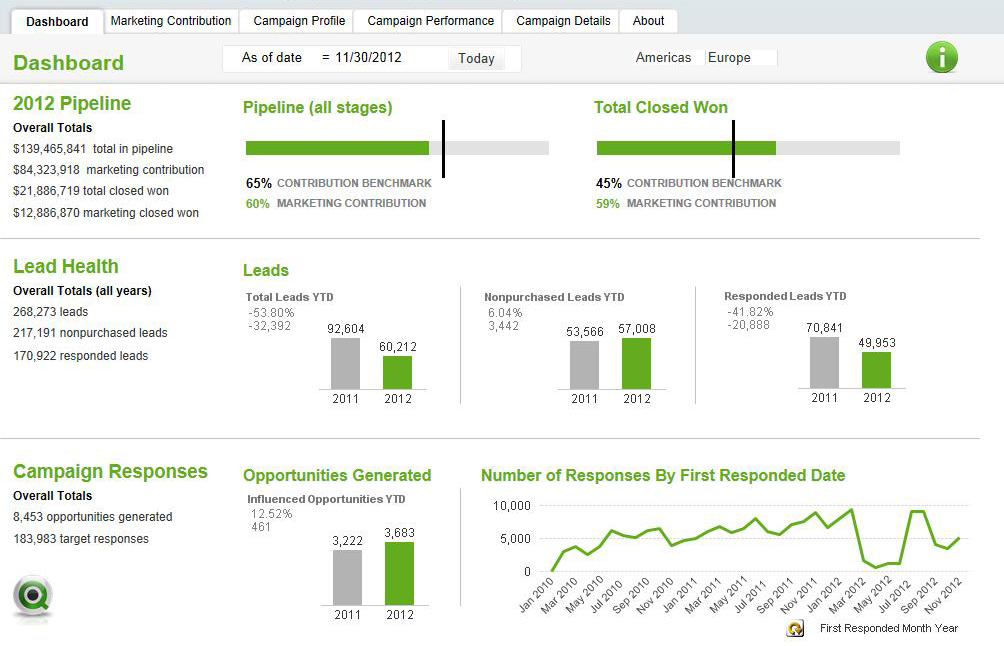Click the "8,453 opportunities generated" text
1004x646 pixels.
[93, 517]
